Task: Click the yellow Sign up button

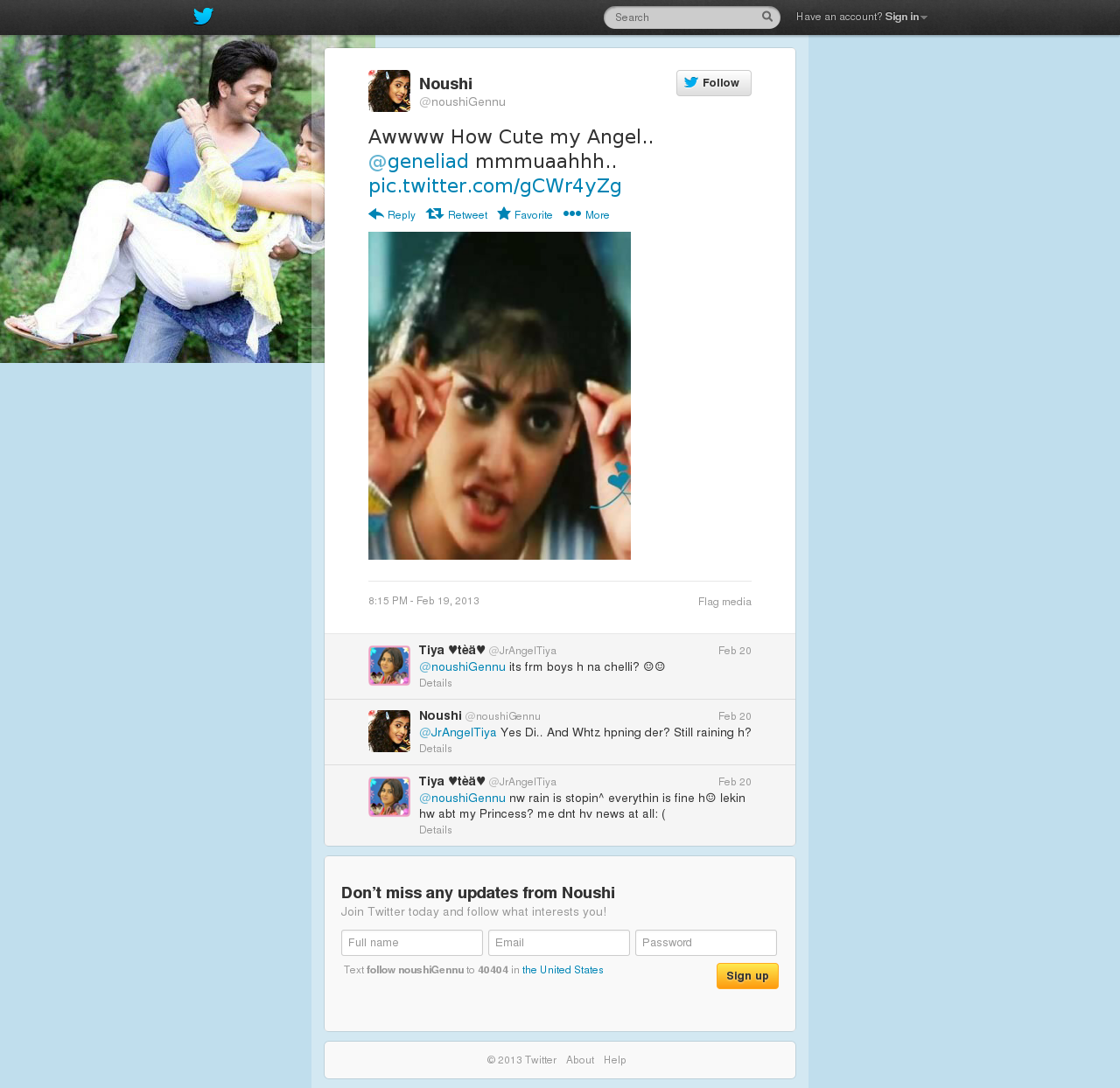Action: click(747, 976)
